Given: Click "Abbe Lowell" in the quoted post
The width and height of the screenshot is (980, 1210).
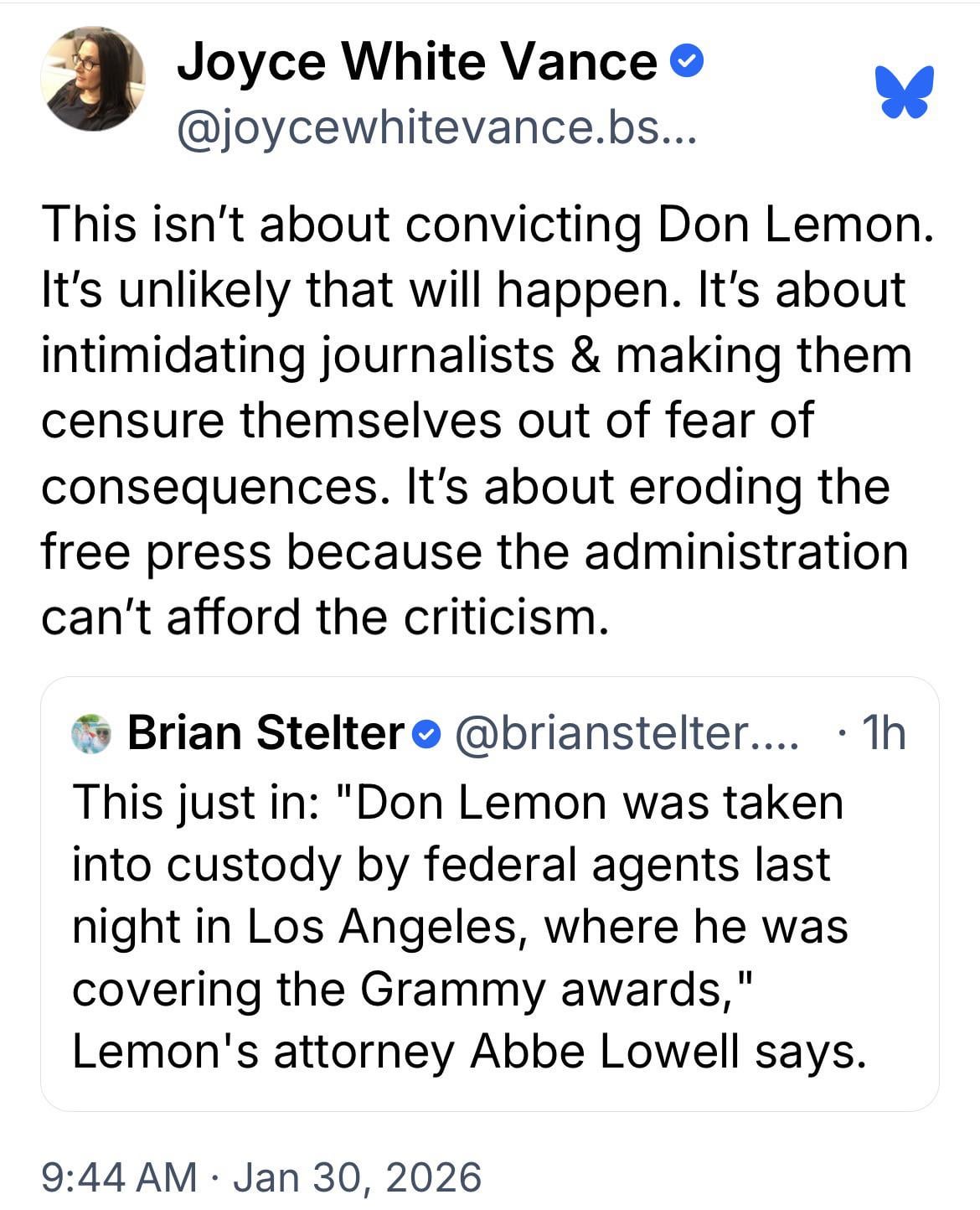Looking at the screenshot, I should (604, 1052).
